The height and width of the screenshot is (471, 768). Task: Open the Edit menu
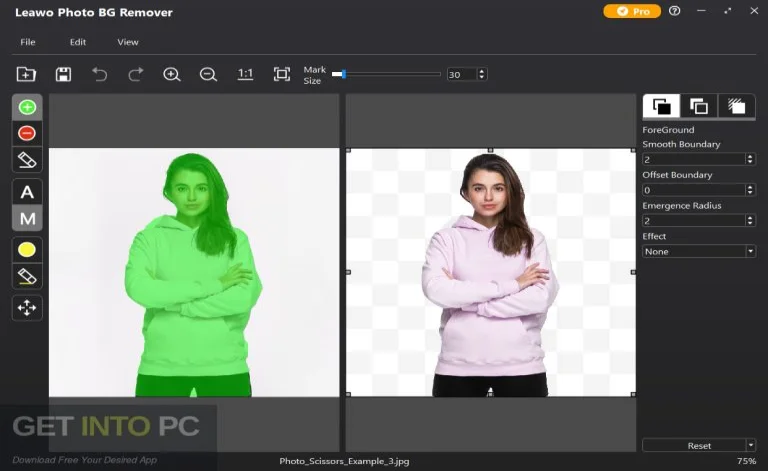(78, 42)
